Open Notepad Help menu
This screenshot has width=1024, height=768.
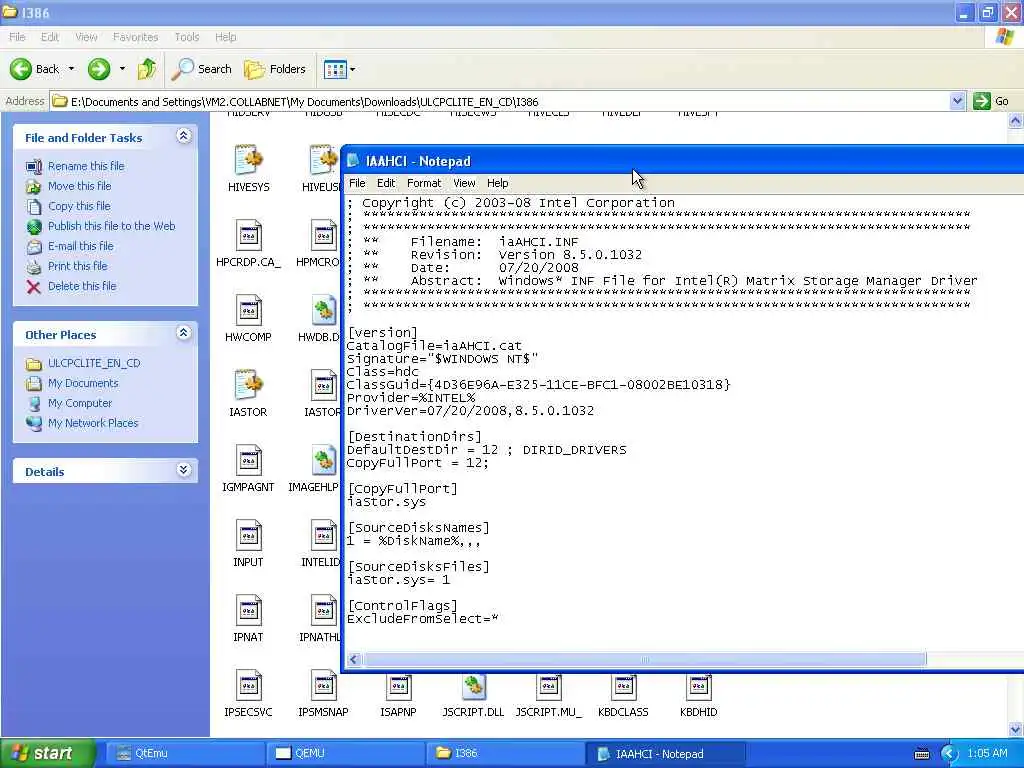point(498,184)
